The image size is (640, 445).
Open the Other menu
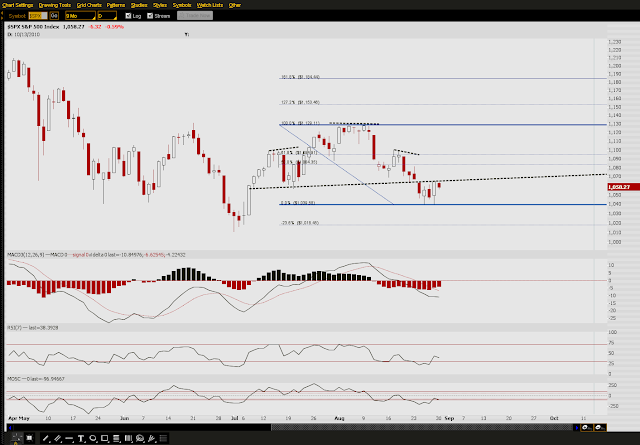235,5
